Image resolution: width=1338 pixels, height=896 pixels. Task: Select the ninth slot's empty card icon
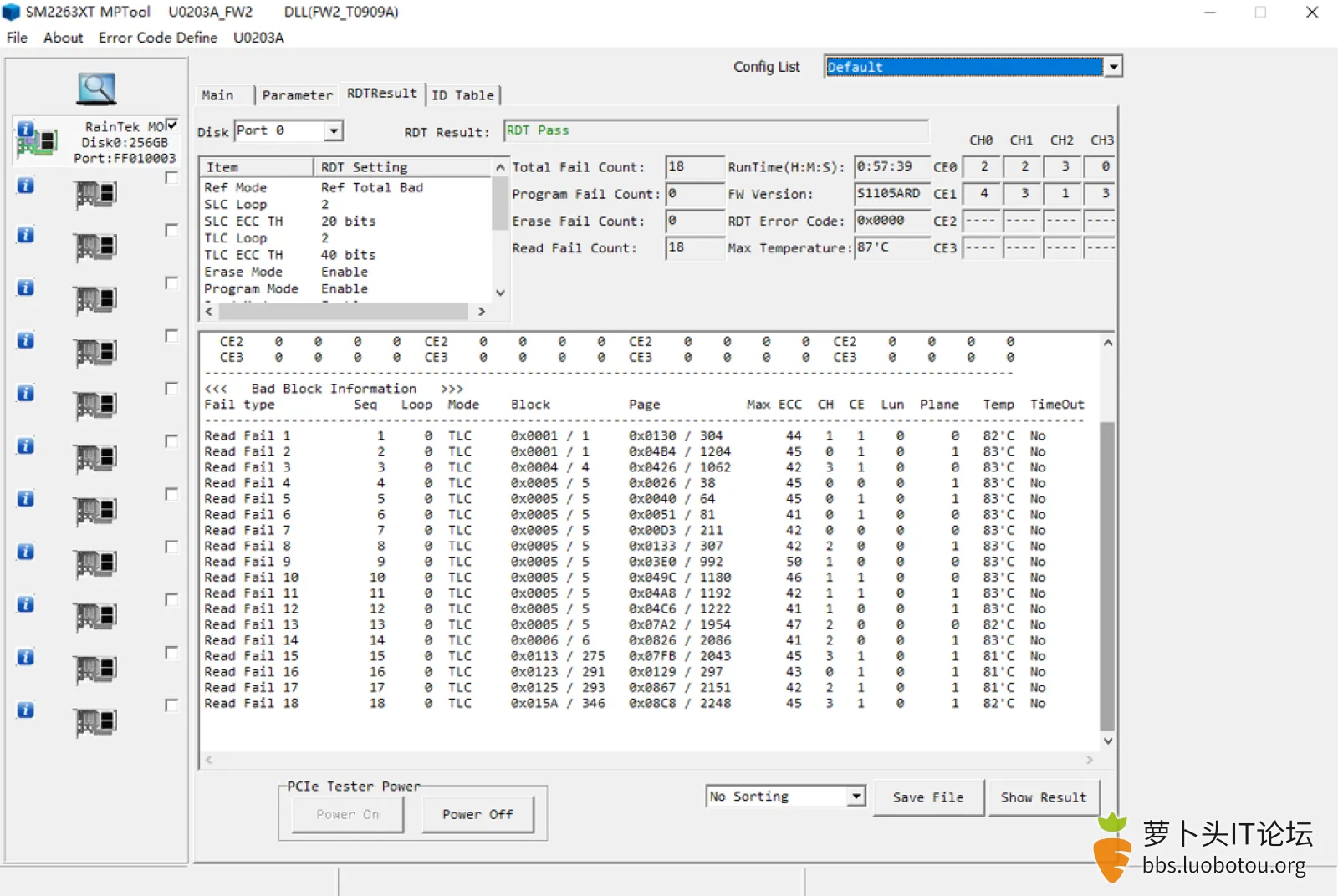[x=95, y=564]
